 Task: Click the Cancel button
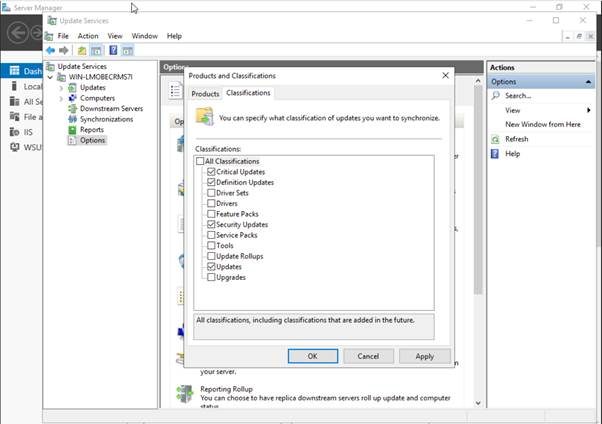[x=368, y=356]
